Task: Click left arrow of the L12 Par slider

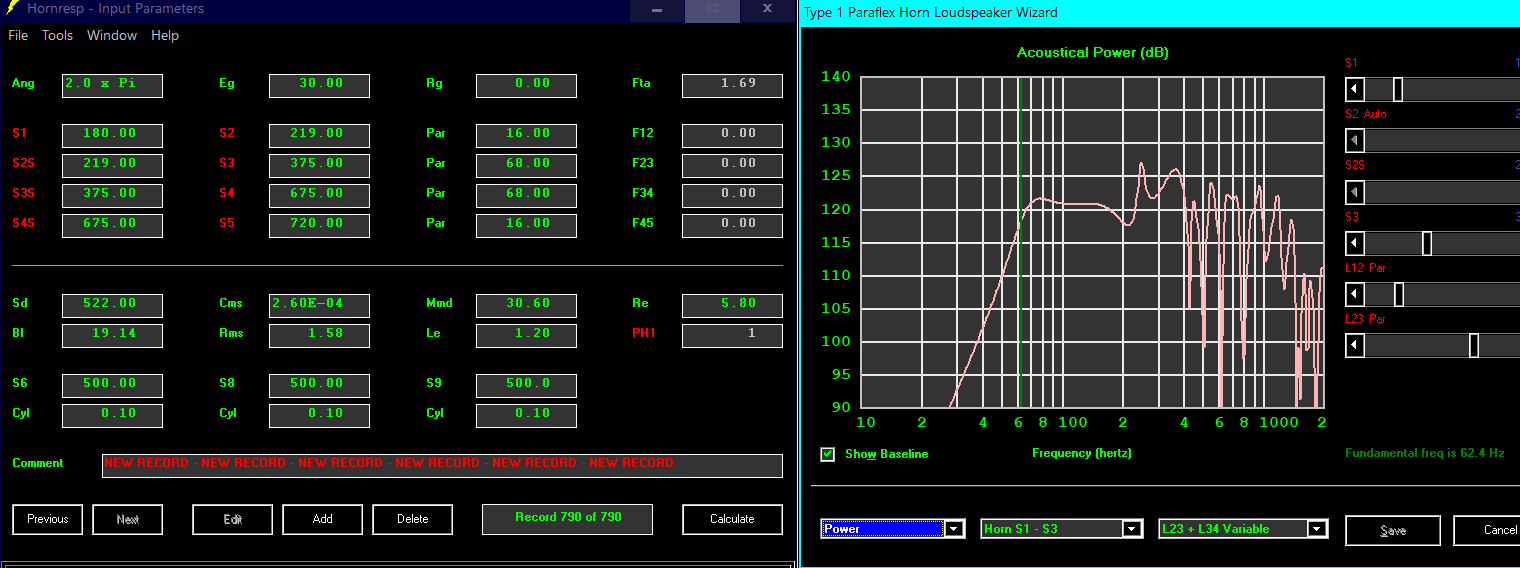Action: pos(1355,294)
